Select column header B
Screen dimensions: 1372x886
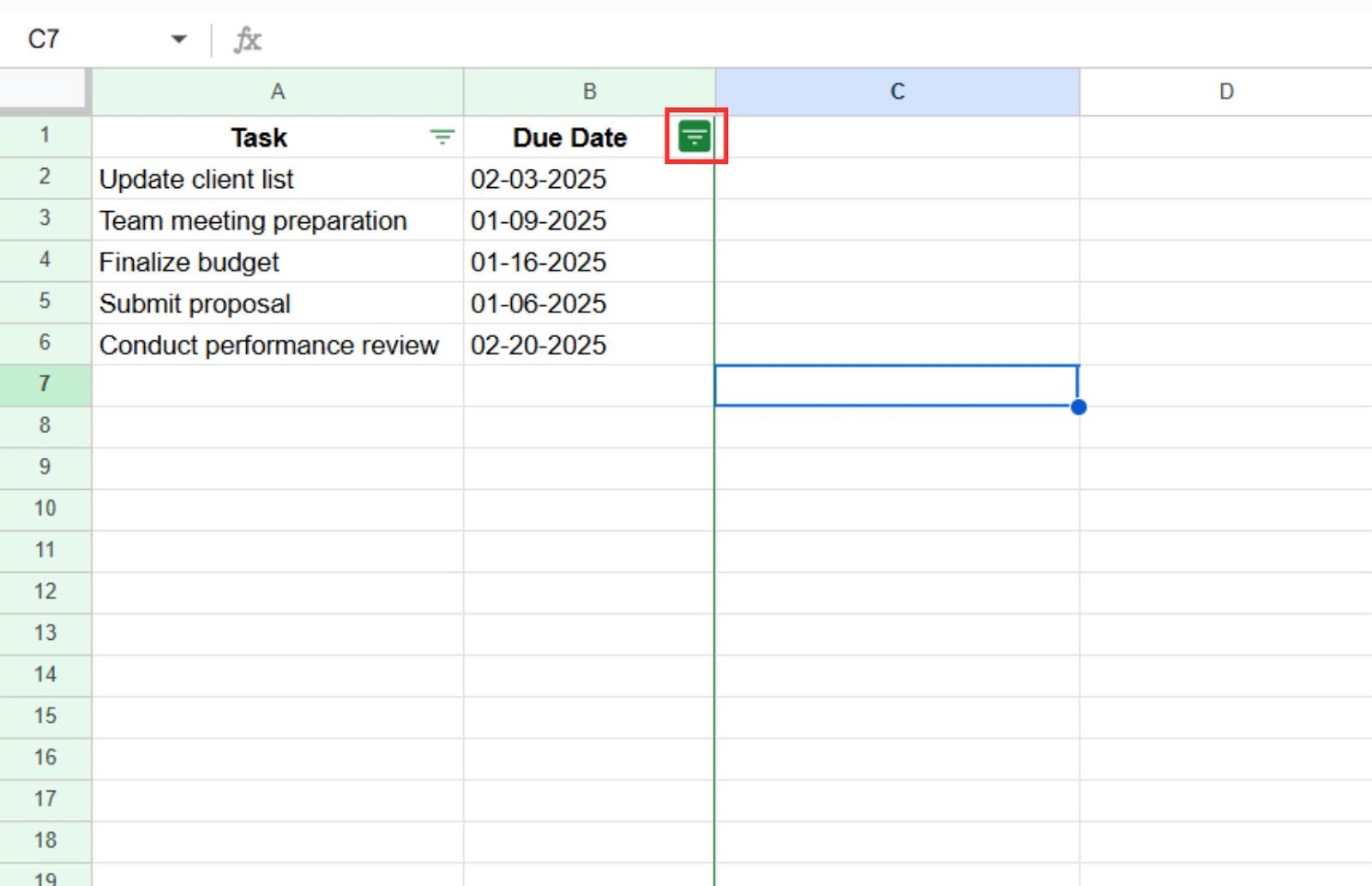point(590,92)
